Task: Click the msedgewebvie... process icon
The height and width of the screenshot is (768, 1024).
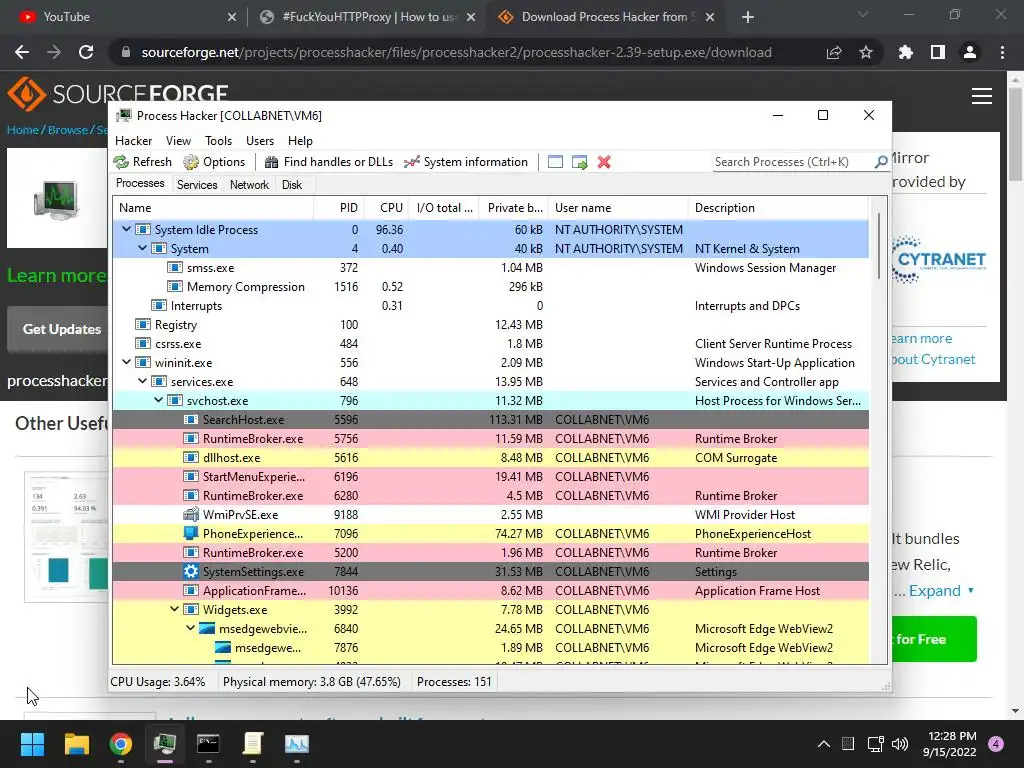Action: 207,628
